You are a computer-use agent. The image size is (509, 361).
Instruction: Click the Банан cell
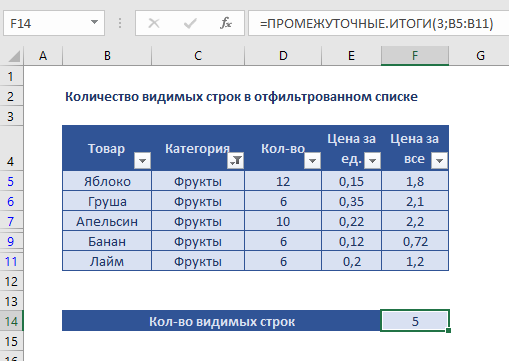(x=107, y=241)
